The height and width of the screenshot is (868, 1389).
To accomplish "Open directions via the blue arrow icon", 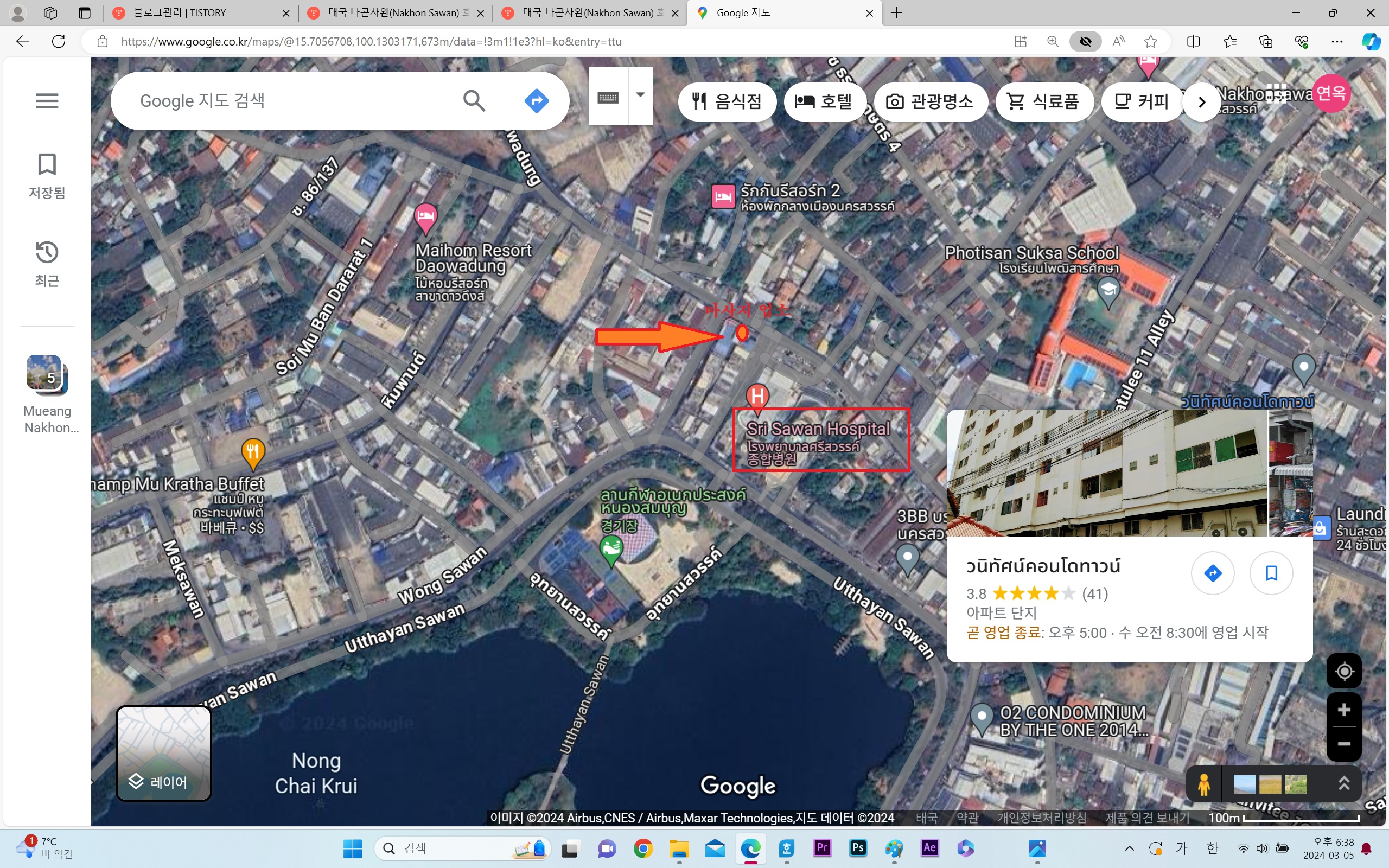I will coord(536,100).
